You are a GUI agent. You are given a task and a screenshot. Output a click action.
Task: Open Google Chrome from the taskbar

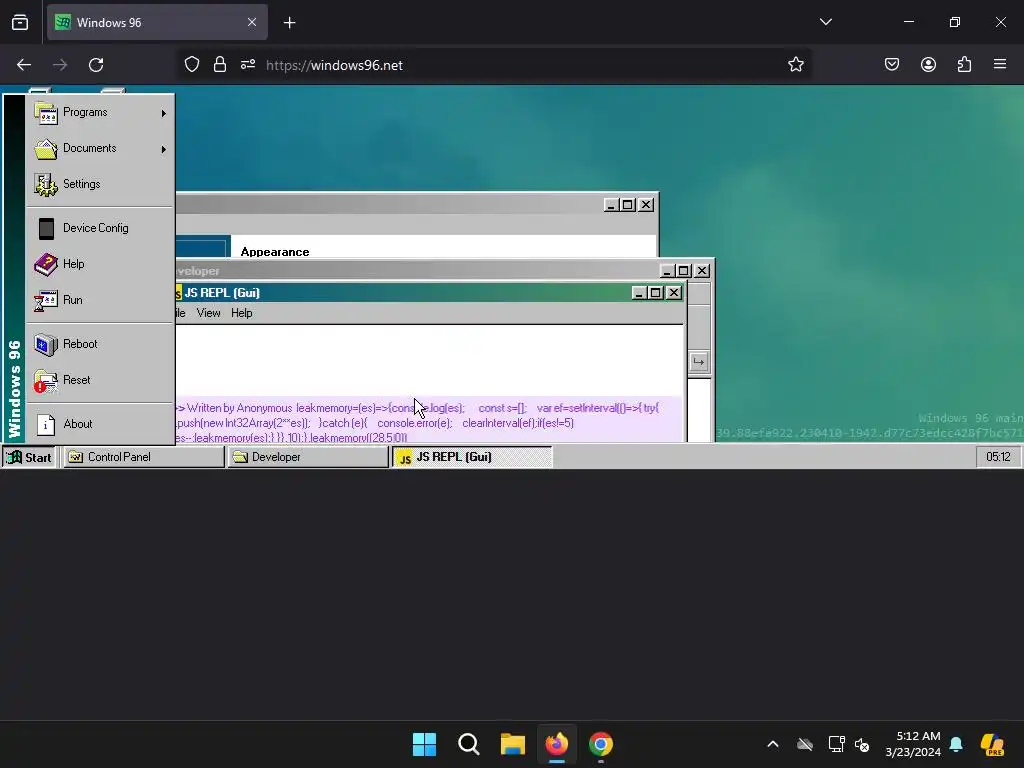(x=601, y=744)
